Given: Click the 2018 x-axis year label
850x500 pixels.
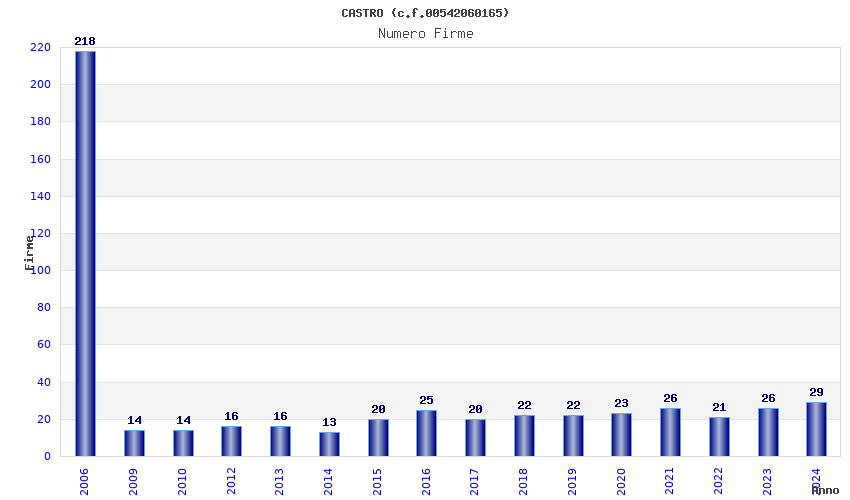Looking at the screenshot, I should tap(523, 482).
